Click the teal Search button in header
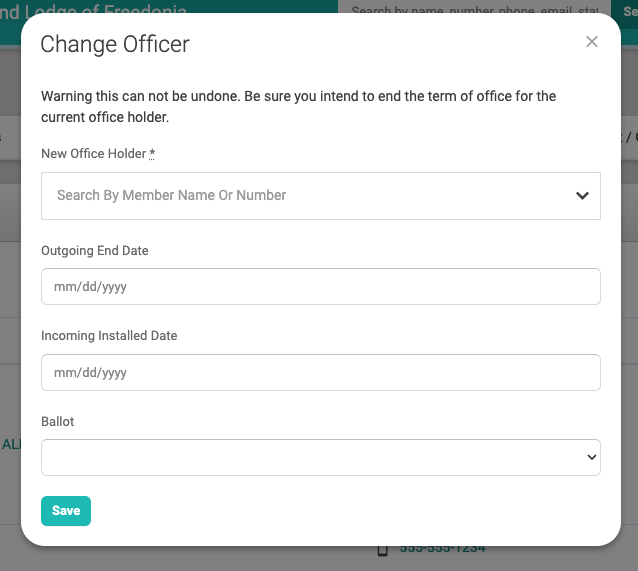The height and width of the screenshot is (571, 638). tap(625, 7)
